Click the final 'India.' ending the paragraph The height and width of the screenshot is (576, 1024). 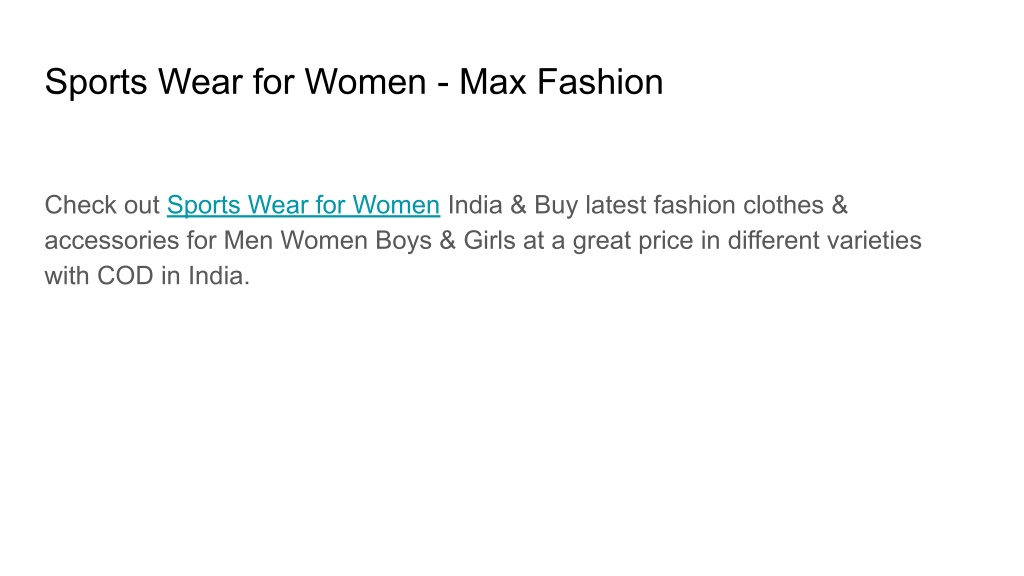pos(219,276)
